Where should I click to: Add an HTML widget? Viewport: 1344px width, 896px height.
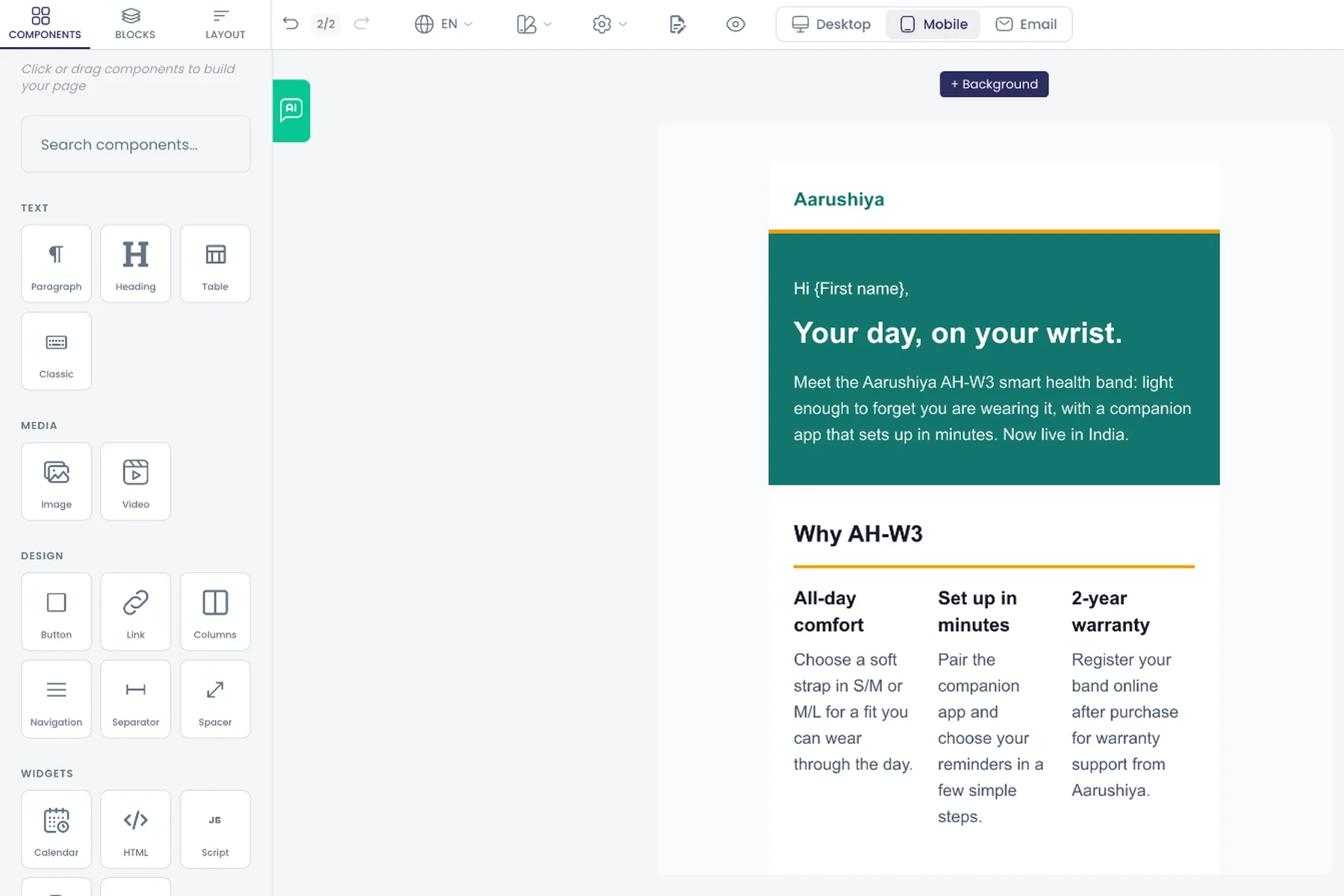[135, 830]
